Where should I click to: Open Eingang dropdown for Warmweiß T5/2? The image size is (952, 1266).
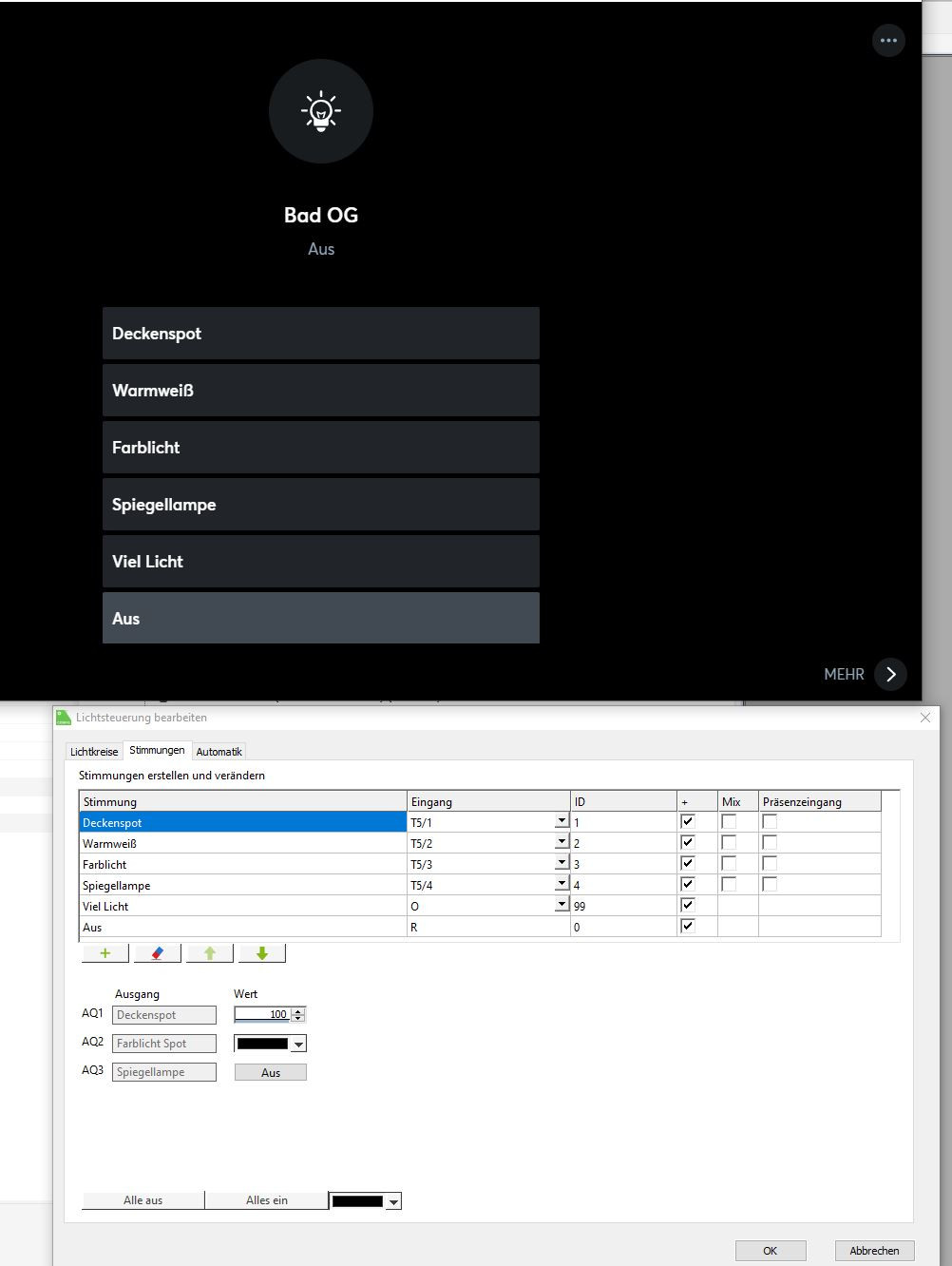[562, 842]
